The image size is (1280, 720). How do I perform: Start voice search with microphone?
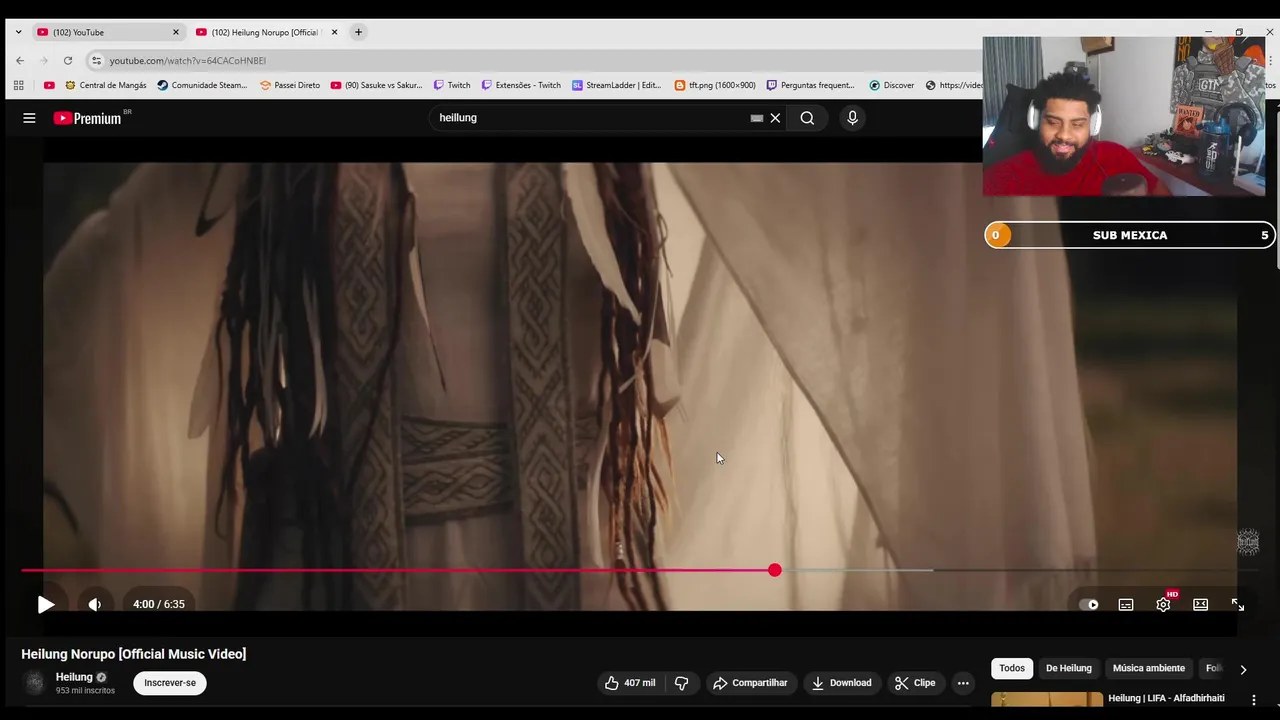click(x=852, y=118)
